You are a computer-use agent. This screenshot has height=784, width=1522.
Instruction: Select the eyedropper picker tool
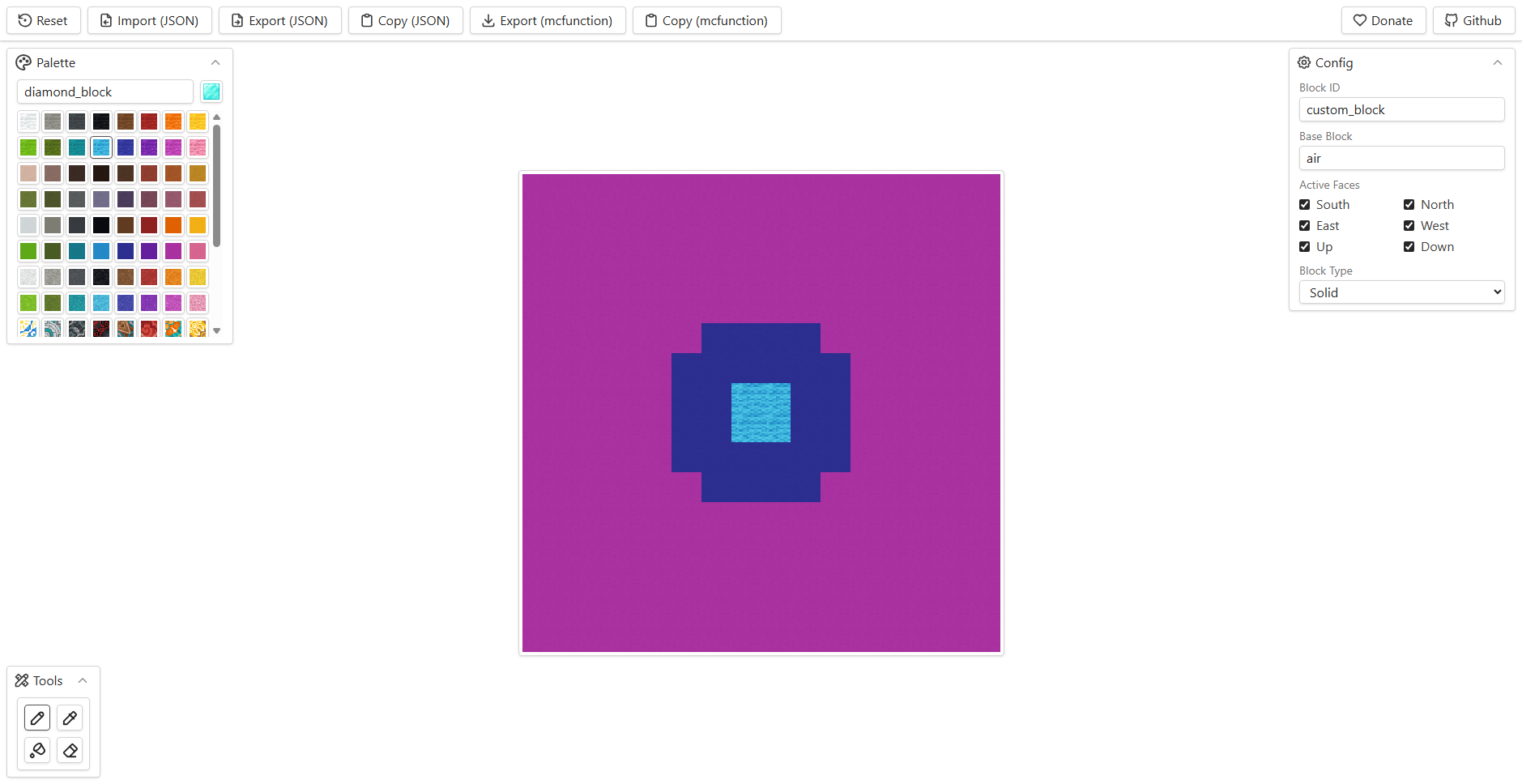click(70, 718)
